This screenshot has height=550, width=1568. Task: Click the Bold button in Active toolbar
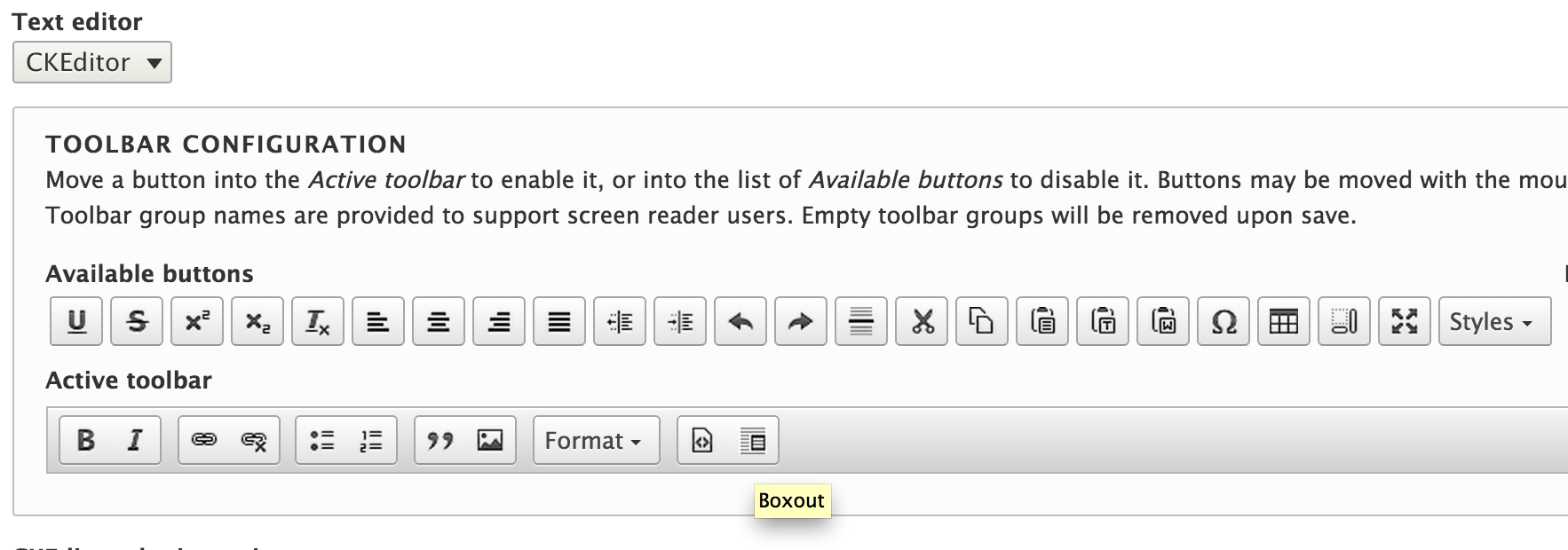(x=86, y=440)
